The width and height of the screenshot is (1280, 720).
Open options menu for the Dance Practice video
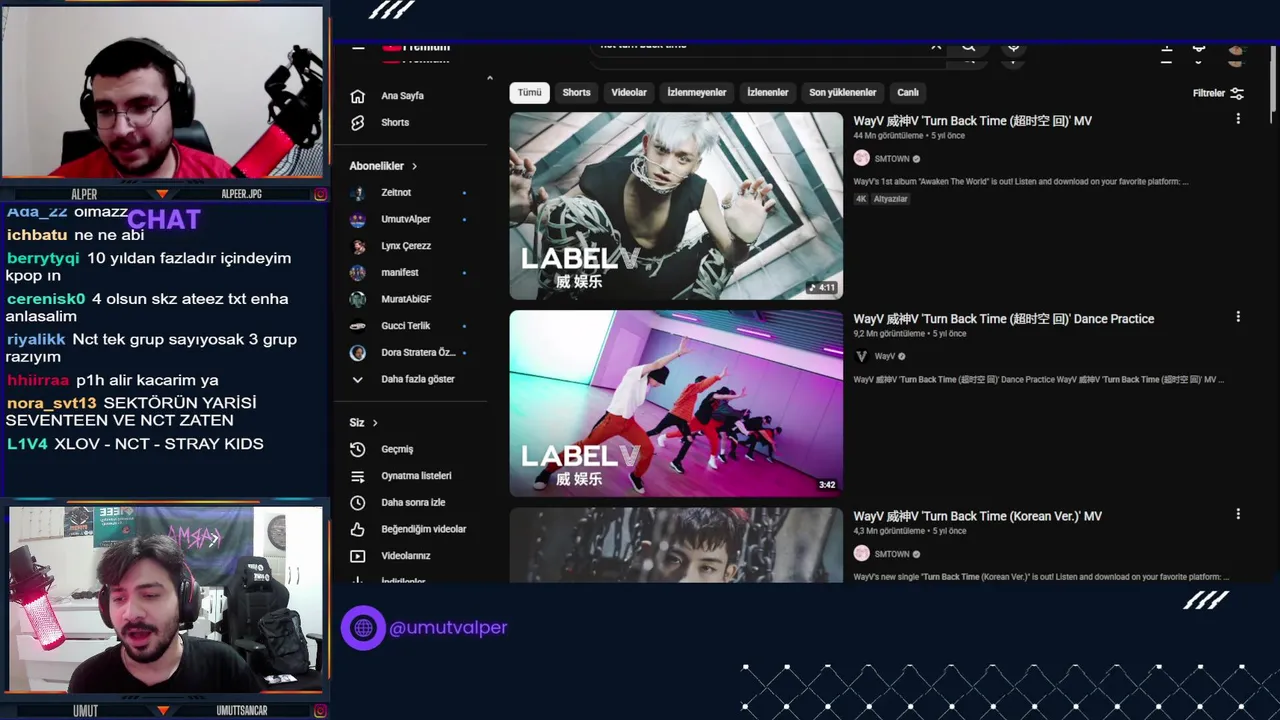click(1238, 317)
